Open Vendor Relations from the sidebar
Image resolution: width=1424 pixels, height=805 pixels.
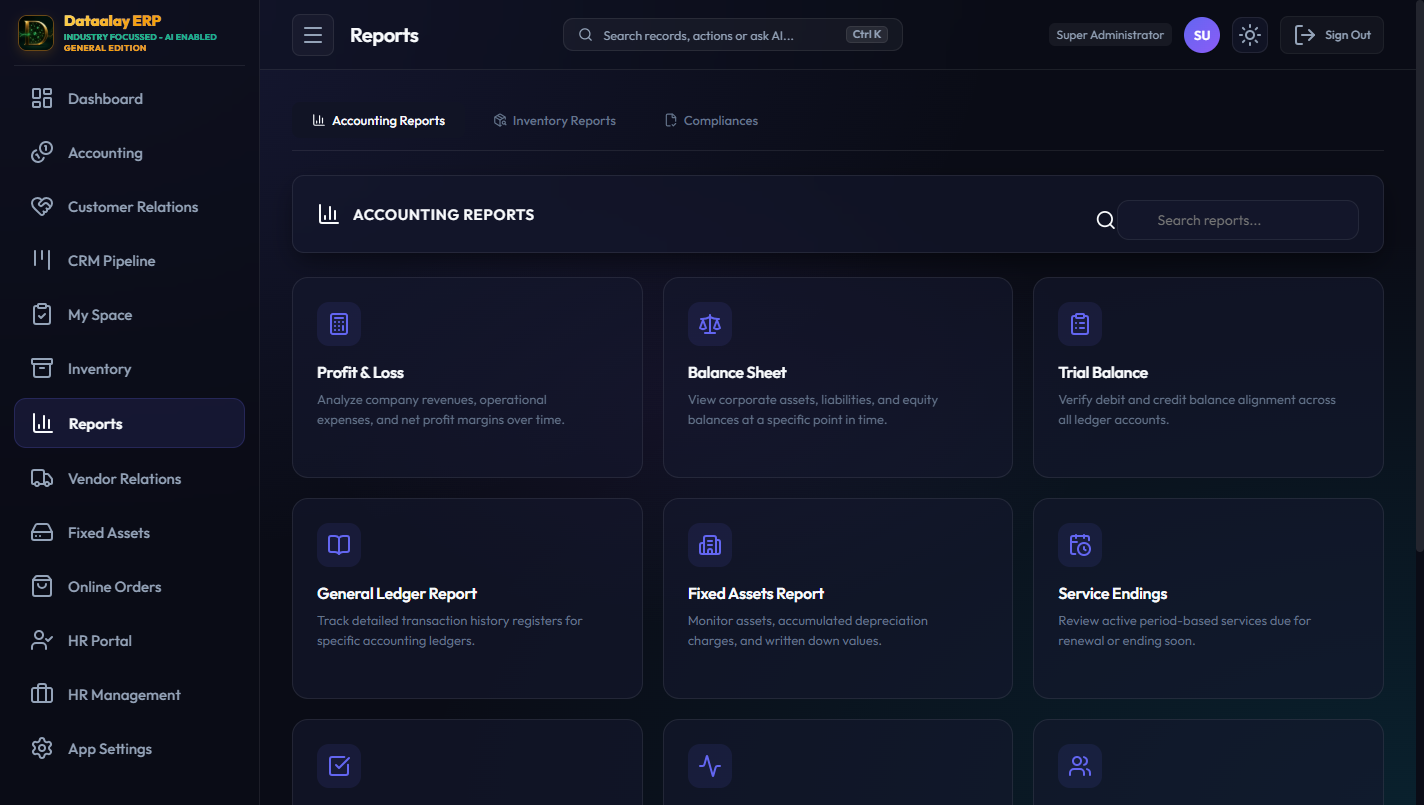pyautogui.click(x=129, y=478)
